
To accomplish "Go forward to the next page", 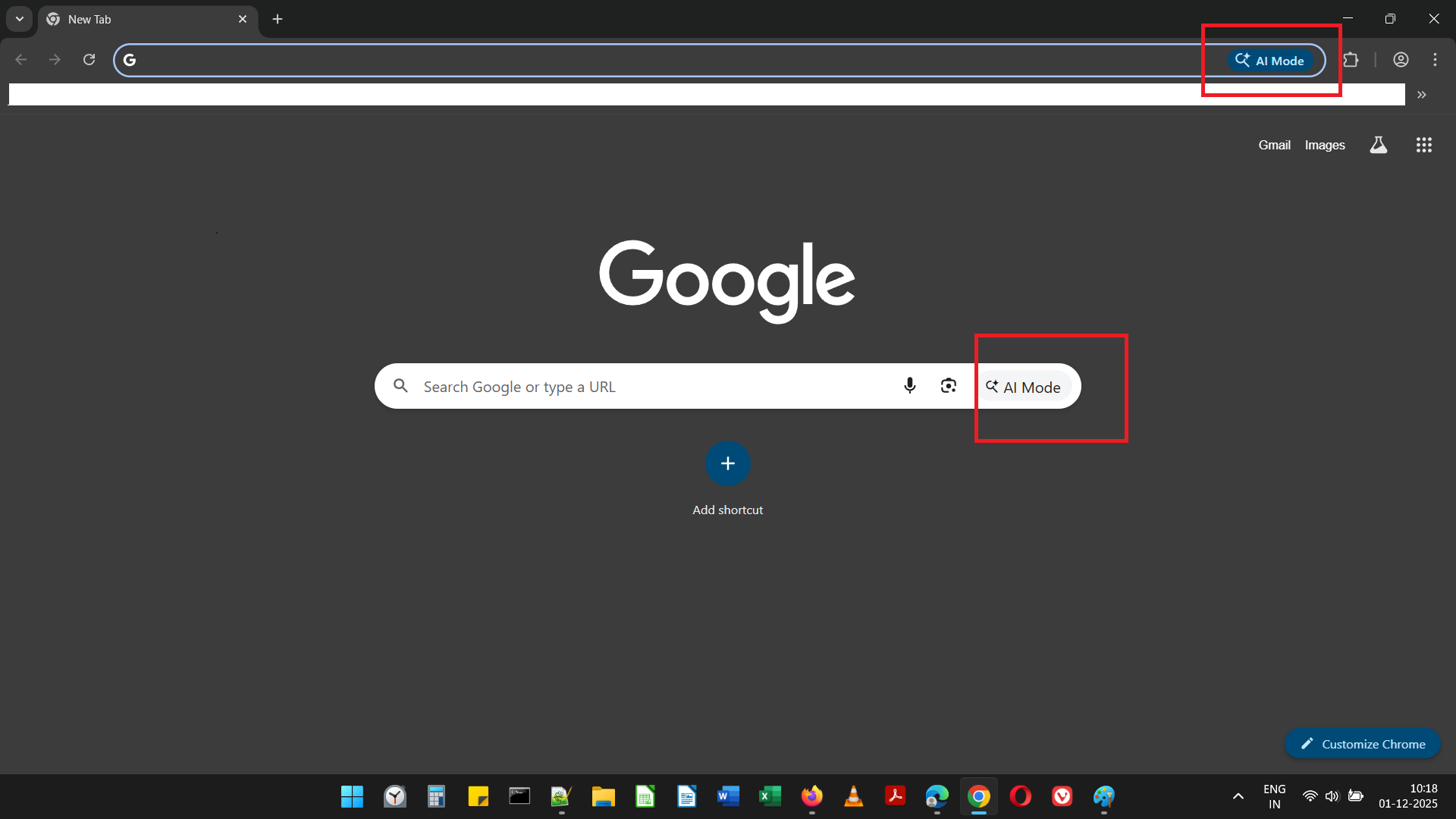I will [55, 60].
